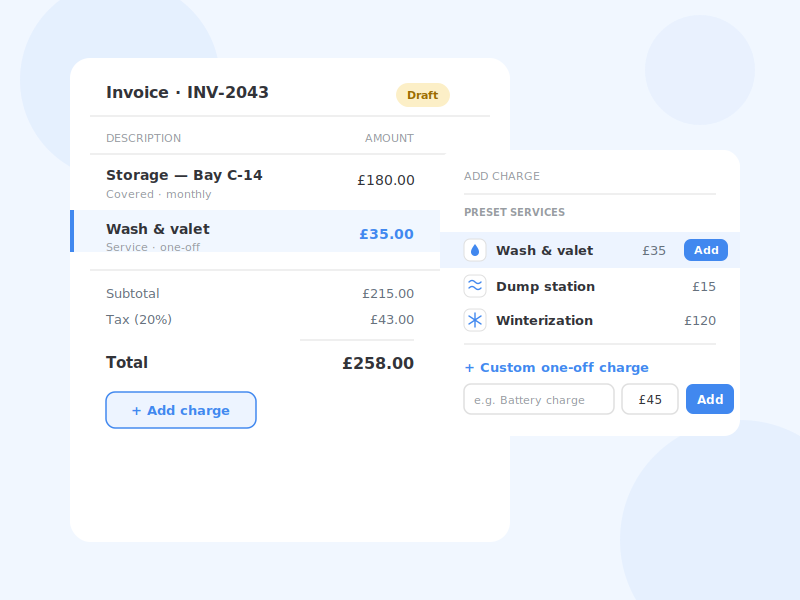Select the Dump station preset label
The image size is (800, 600).
pos(545,287)
